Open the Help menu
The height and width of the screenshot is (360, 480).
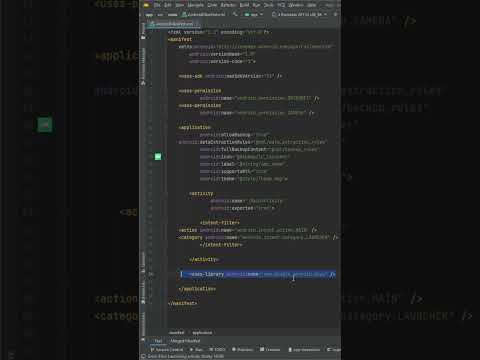point(312,5)
